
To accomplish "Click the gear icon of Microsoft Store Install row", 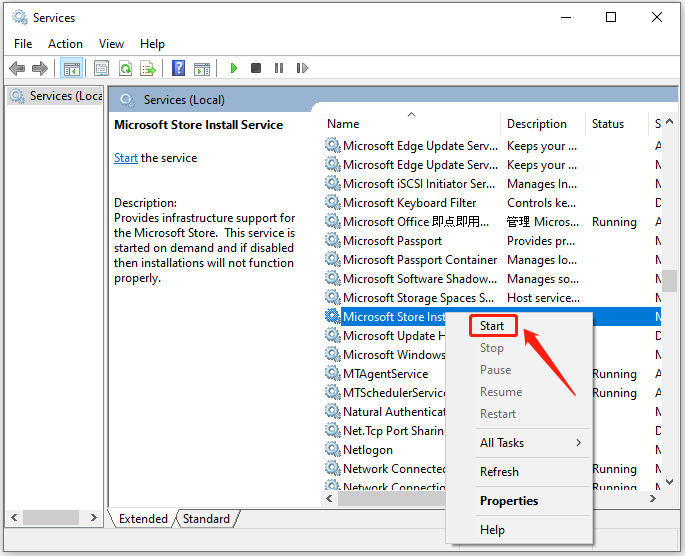I will (332, 316).
